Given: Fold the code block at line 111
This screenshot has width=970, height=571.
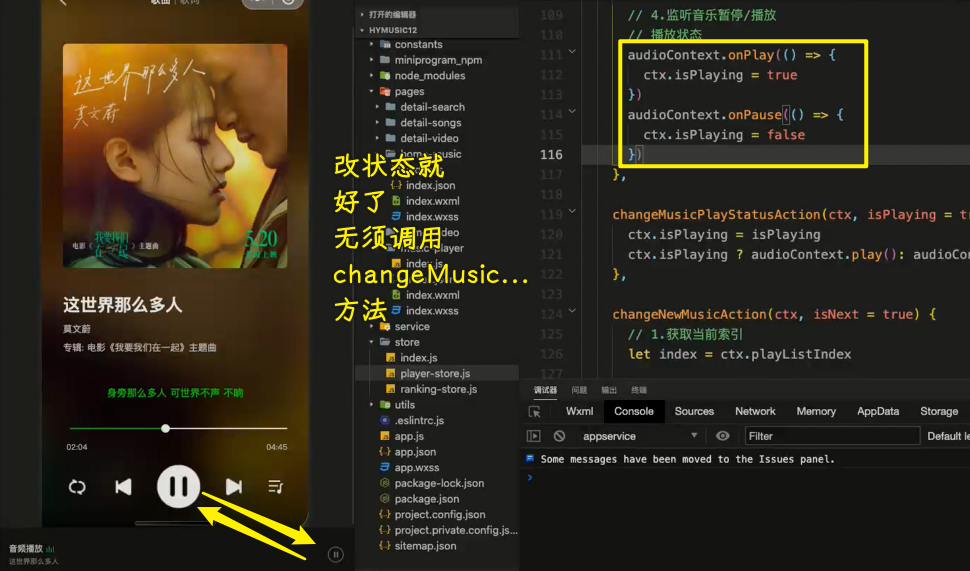Looking at the screenshot, I should point(572,52).
